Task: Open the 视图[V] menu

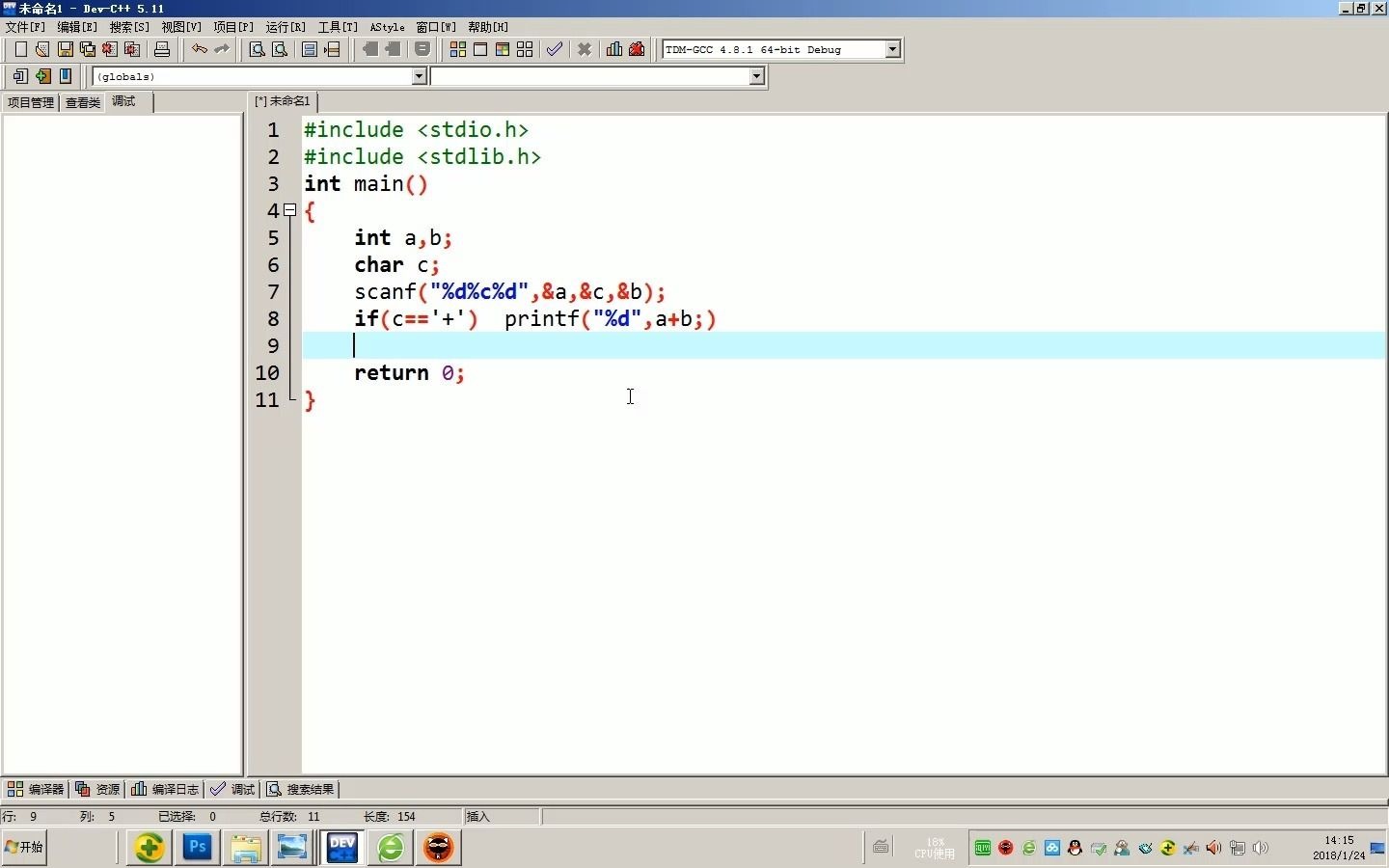Action: [181, 27]
